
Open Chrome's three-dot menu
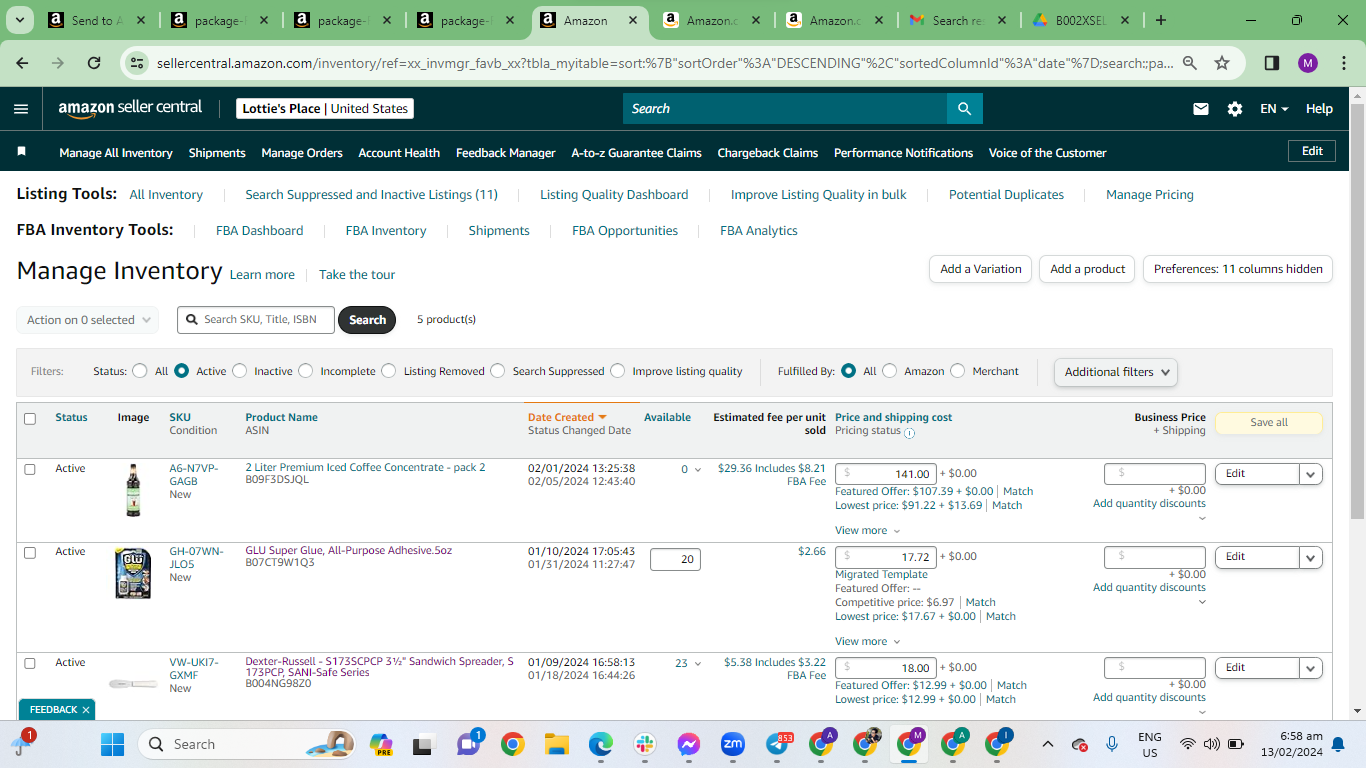1343,63
